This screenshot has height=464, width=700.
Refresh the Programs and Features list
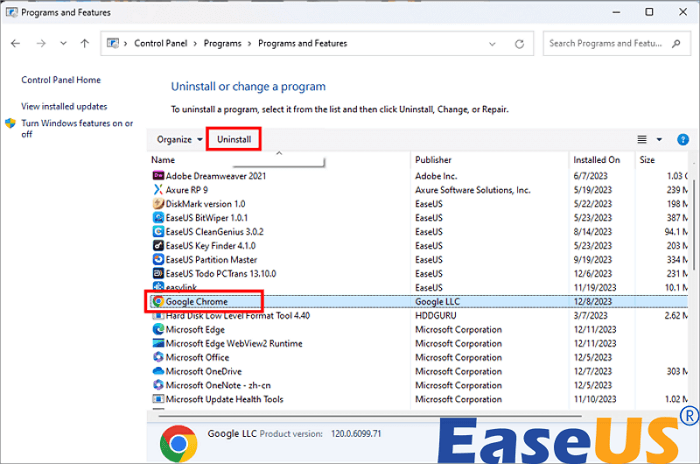tap(519, 44)
